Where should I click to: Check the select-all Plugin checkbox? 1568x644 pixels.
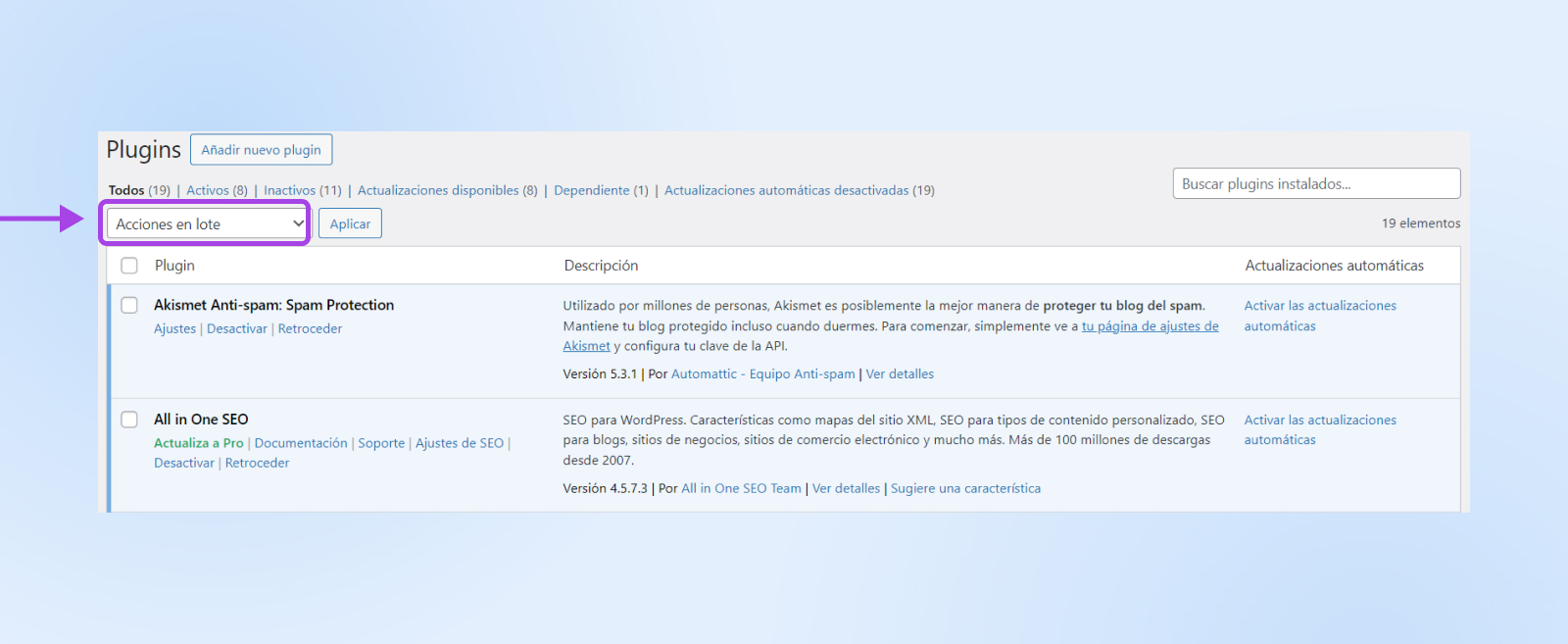click(x=129, y=266)
